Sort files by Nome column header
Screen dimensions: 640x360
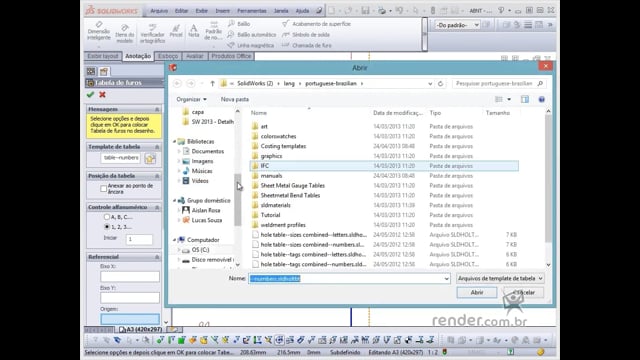tap(259, 113)
